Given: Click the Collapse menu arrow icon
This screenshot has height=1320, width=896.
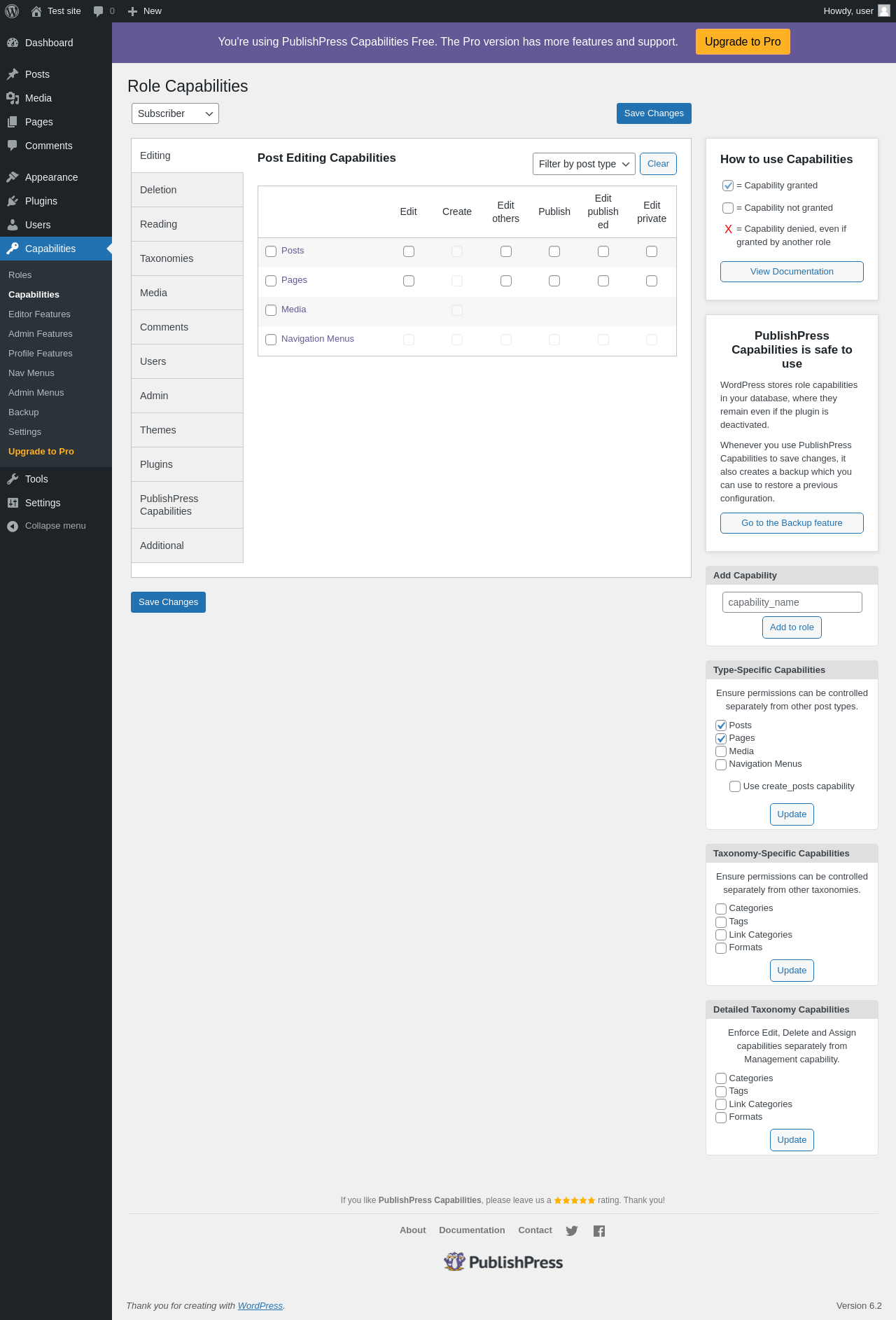Looking at the screenshot, I should [13, 526].
